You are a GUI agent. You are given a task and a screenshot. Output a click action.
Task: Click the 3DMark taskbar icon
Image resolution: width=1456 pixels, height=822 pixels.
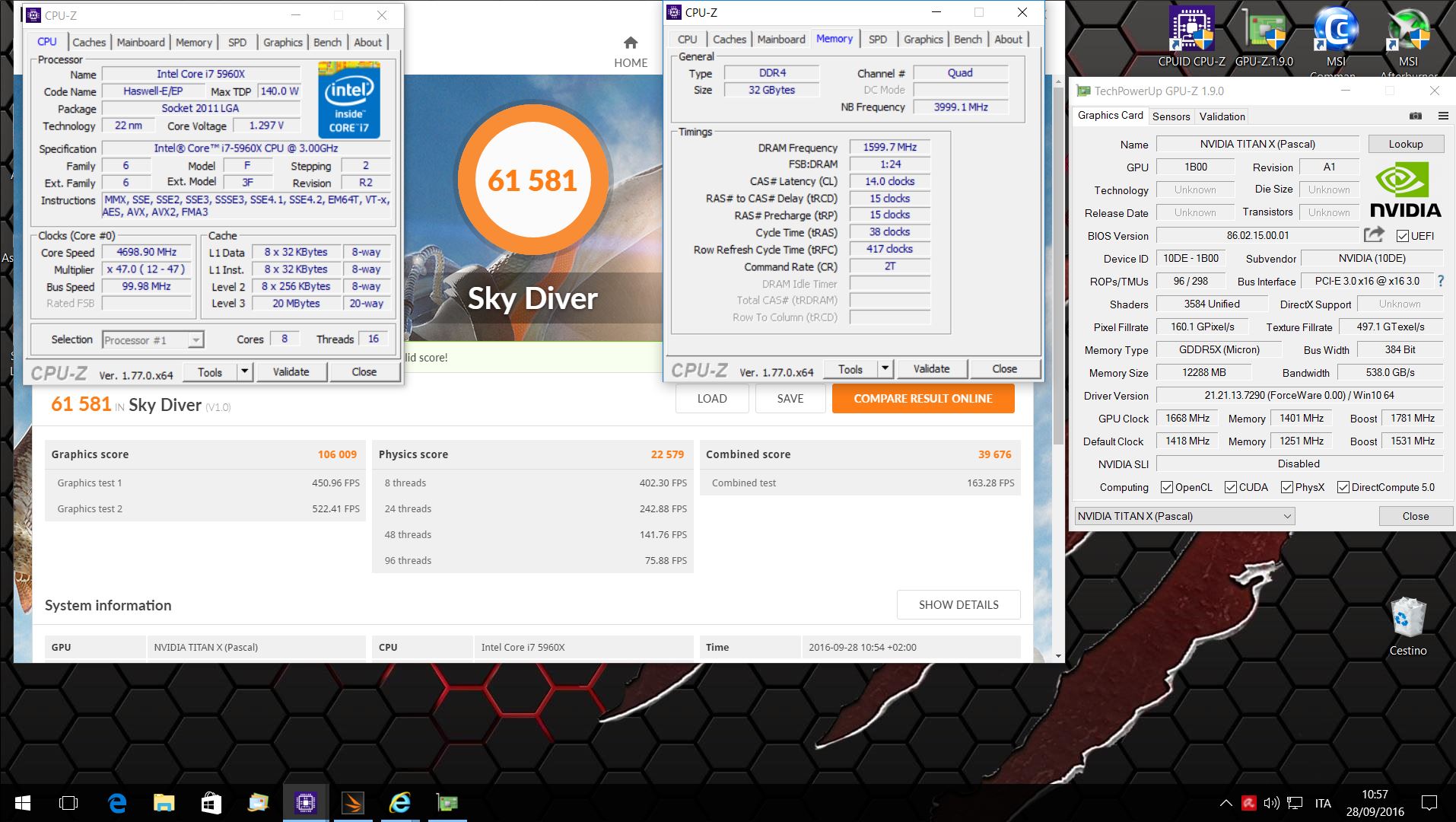tap(352, 803)
